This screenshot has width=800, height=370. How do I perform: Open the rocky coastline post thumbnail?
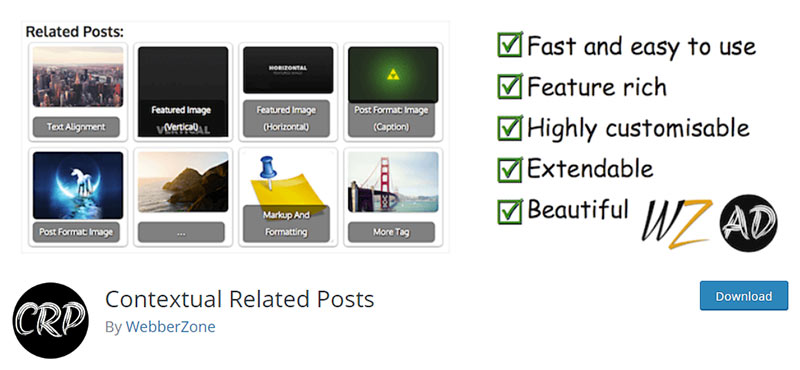(x=183, y=182)
